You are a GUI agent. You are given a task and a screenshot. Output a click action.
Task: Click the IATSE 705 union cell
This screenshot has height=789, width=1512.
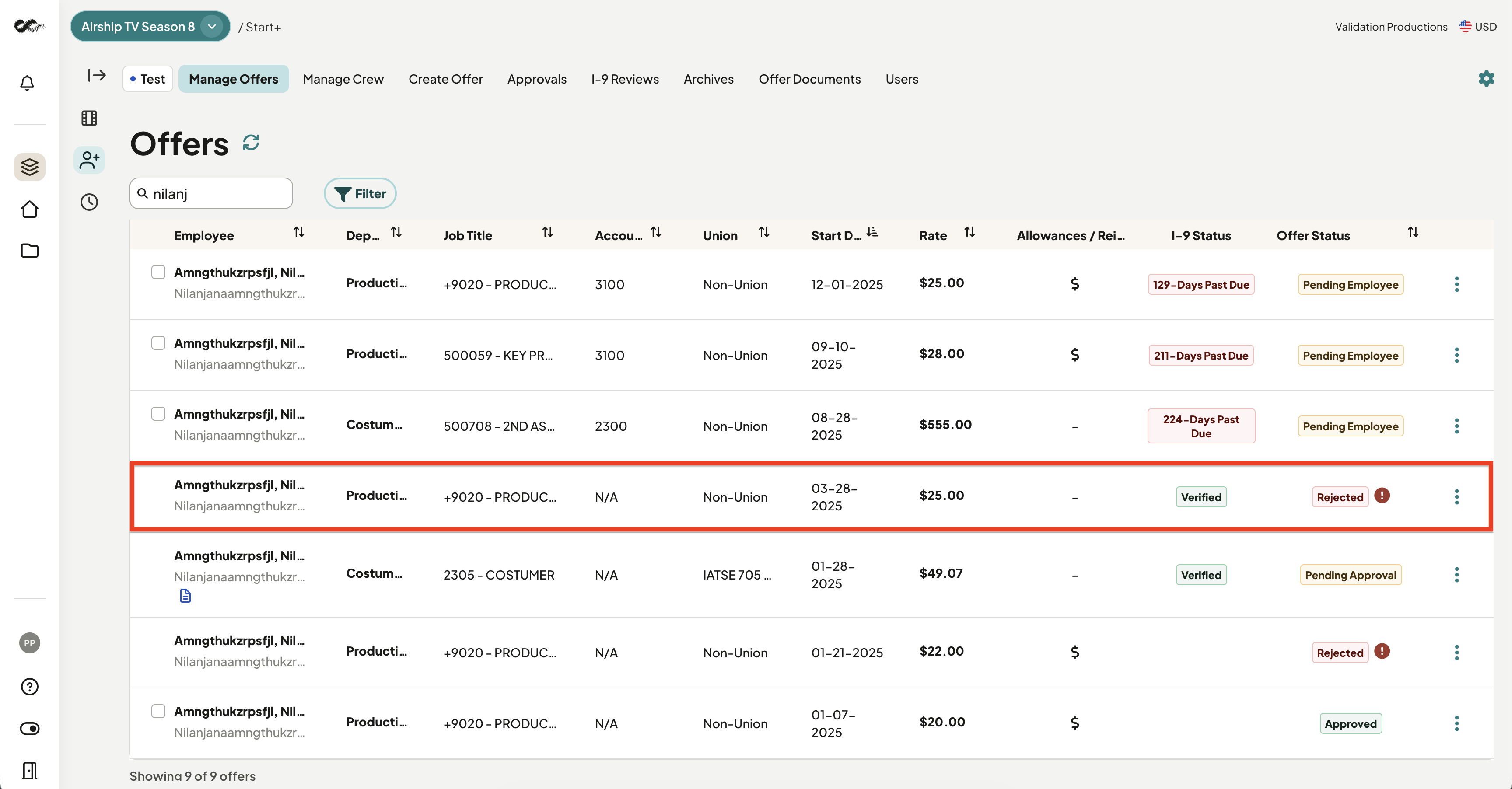pyautogui.click(x=737, y=575)
